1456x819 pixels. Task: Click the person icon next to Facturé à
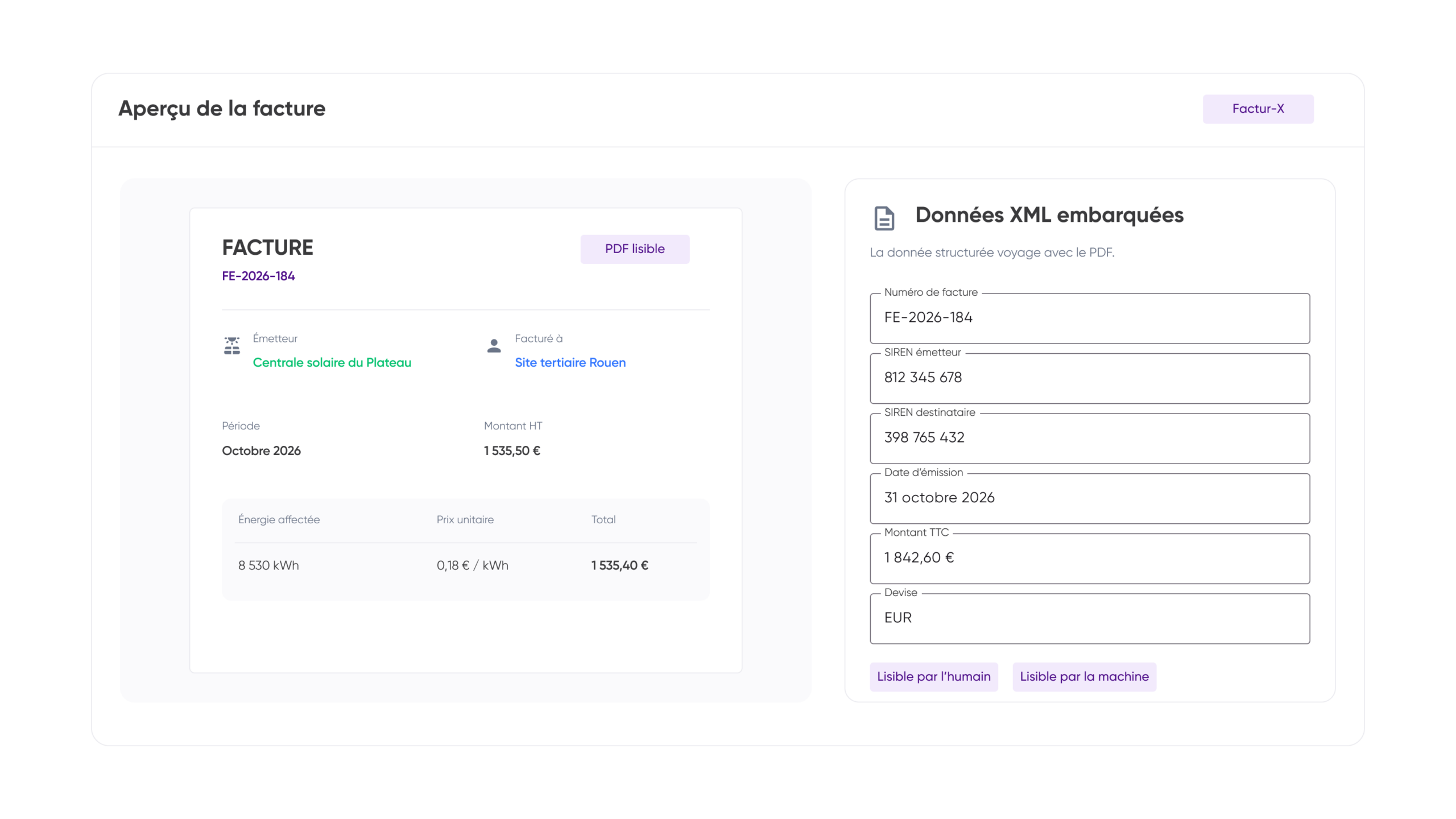click(494, 345)
